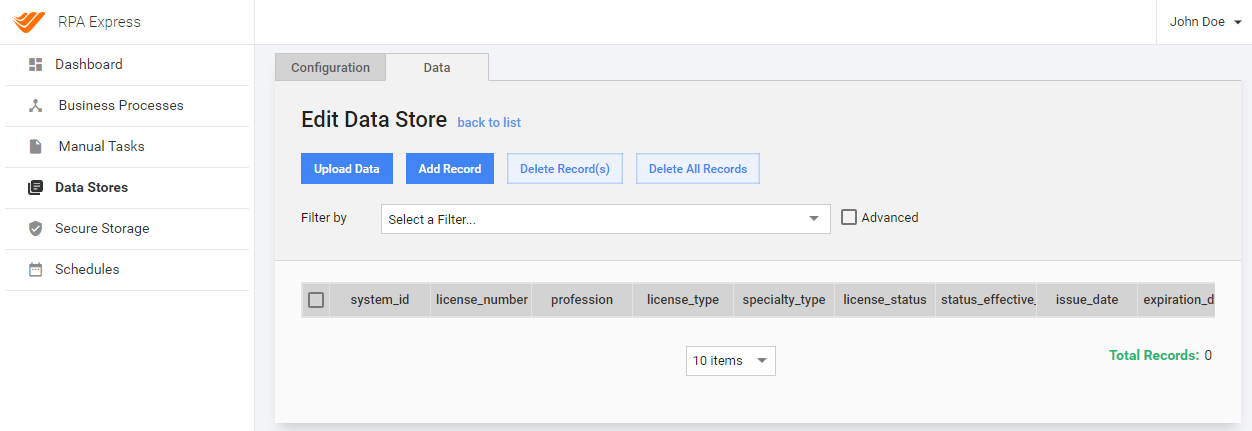The height and width of the screenshot is (431, 1252).
Task: Open the Dashboard menu item
Action: coord(127,64)
